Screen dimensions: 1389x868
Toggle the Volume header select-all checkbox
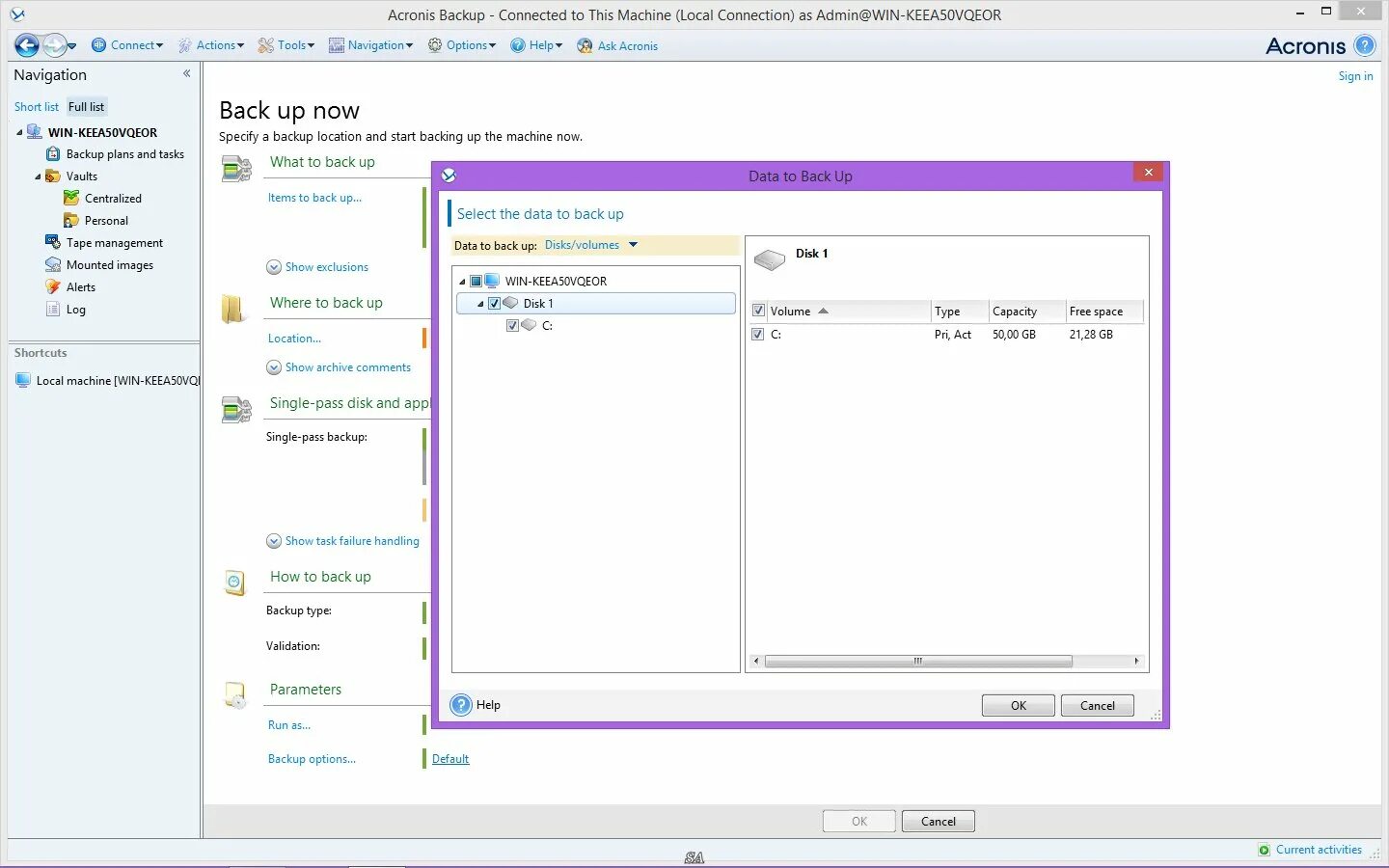point(758,311)
